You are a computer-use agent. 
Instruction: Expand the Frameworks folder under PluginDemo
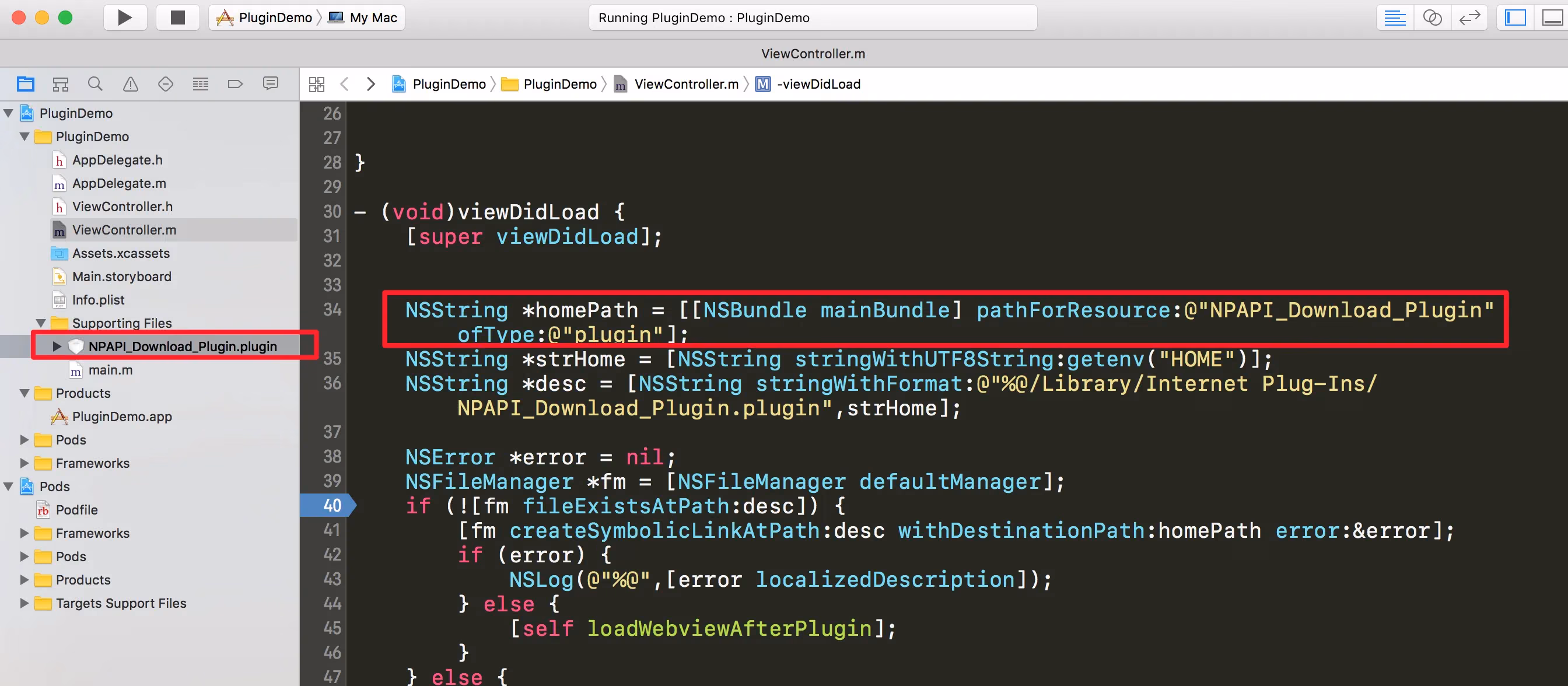[x=24, y=463]
